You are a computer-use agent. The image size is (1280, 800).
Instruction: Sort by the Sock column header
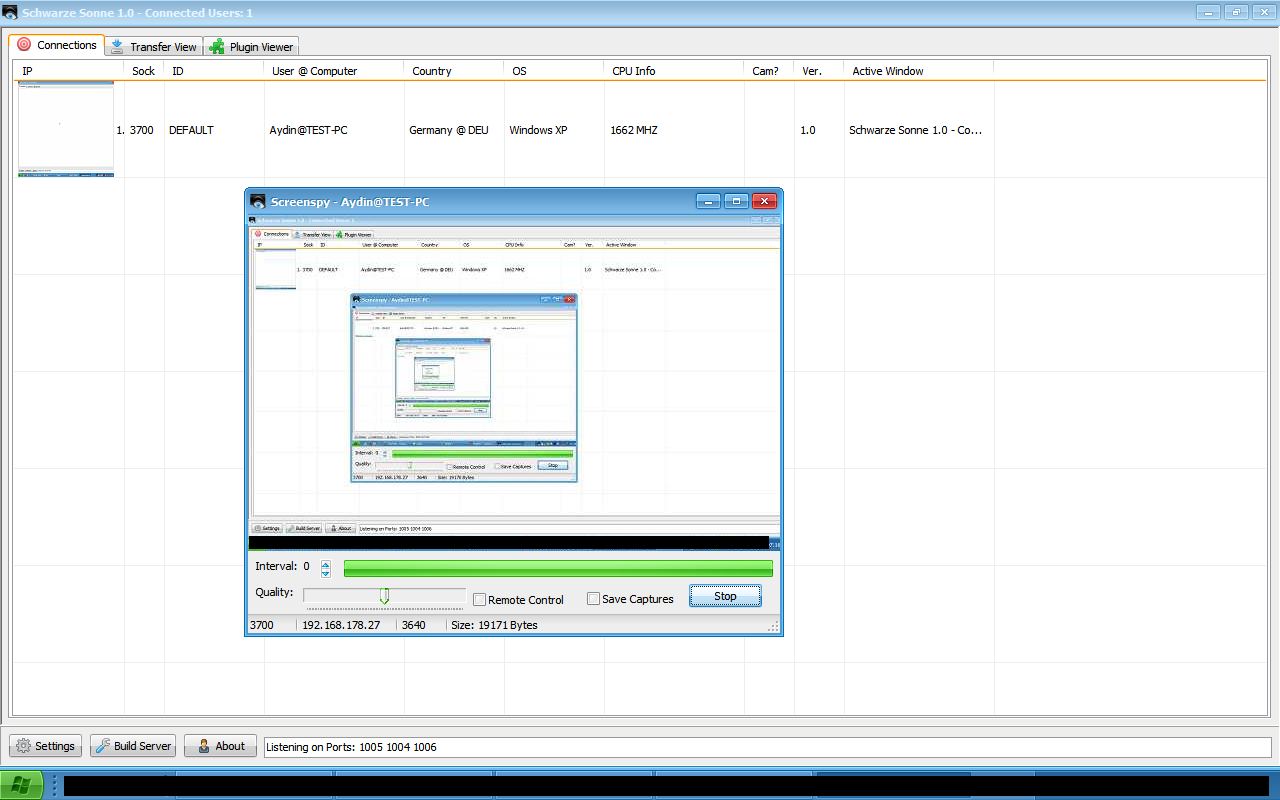(144, 71)
